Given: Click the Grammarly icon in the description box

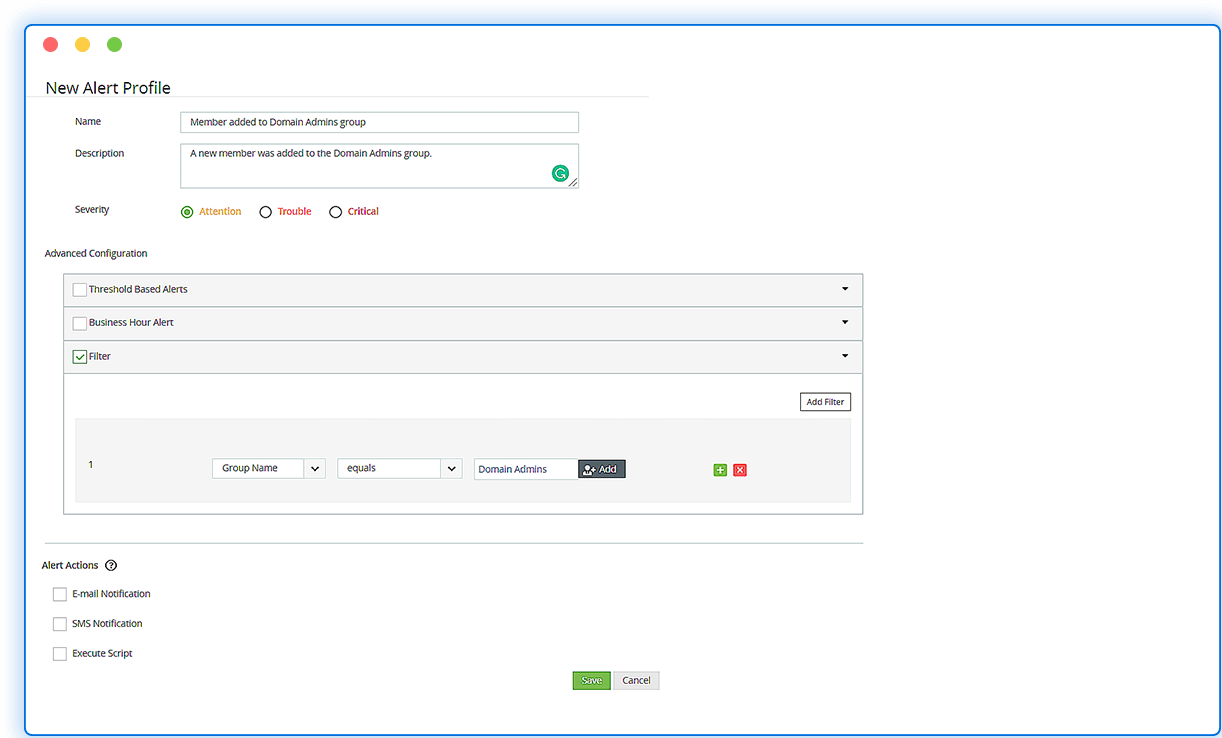Looking at the screenshot, I should [x=561, y=173].
